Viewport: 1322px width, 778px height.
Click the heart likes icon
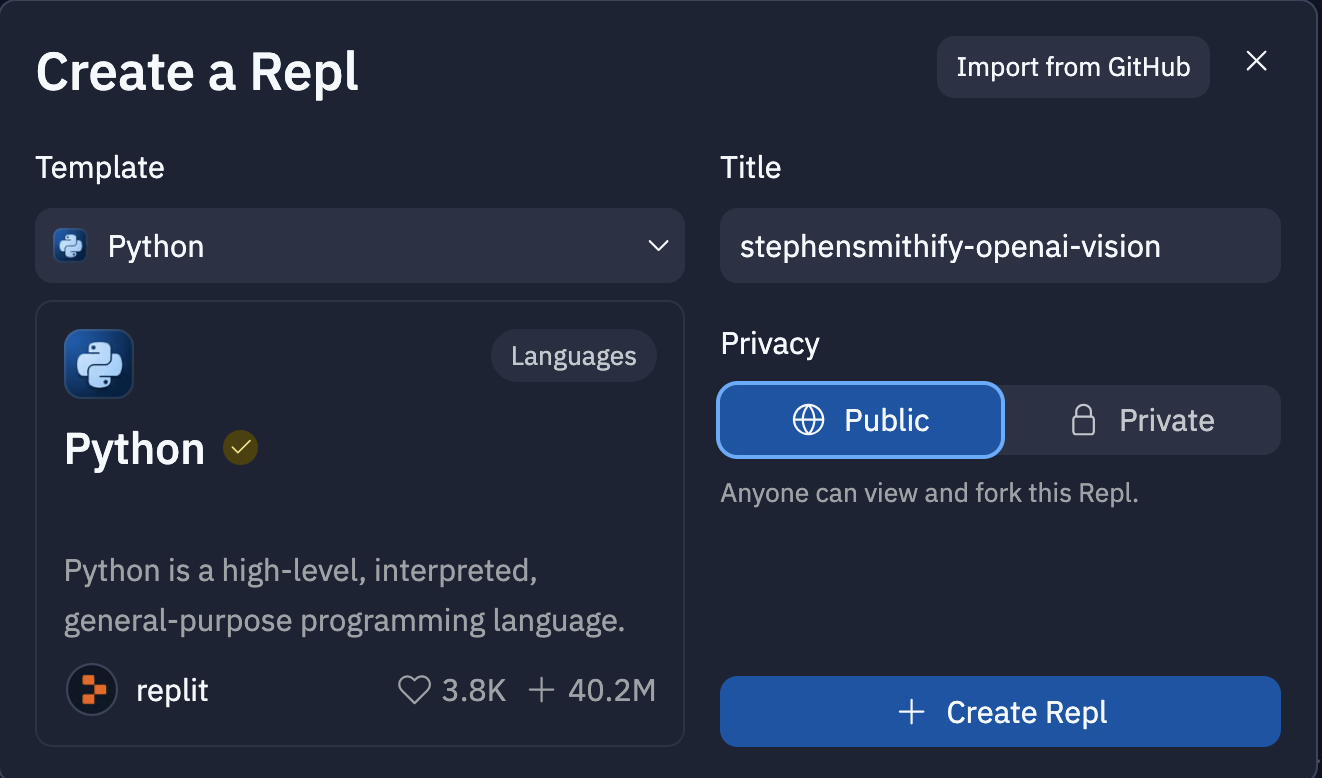414,690
